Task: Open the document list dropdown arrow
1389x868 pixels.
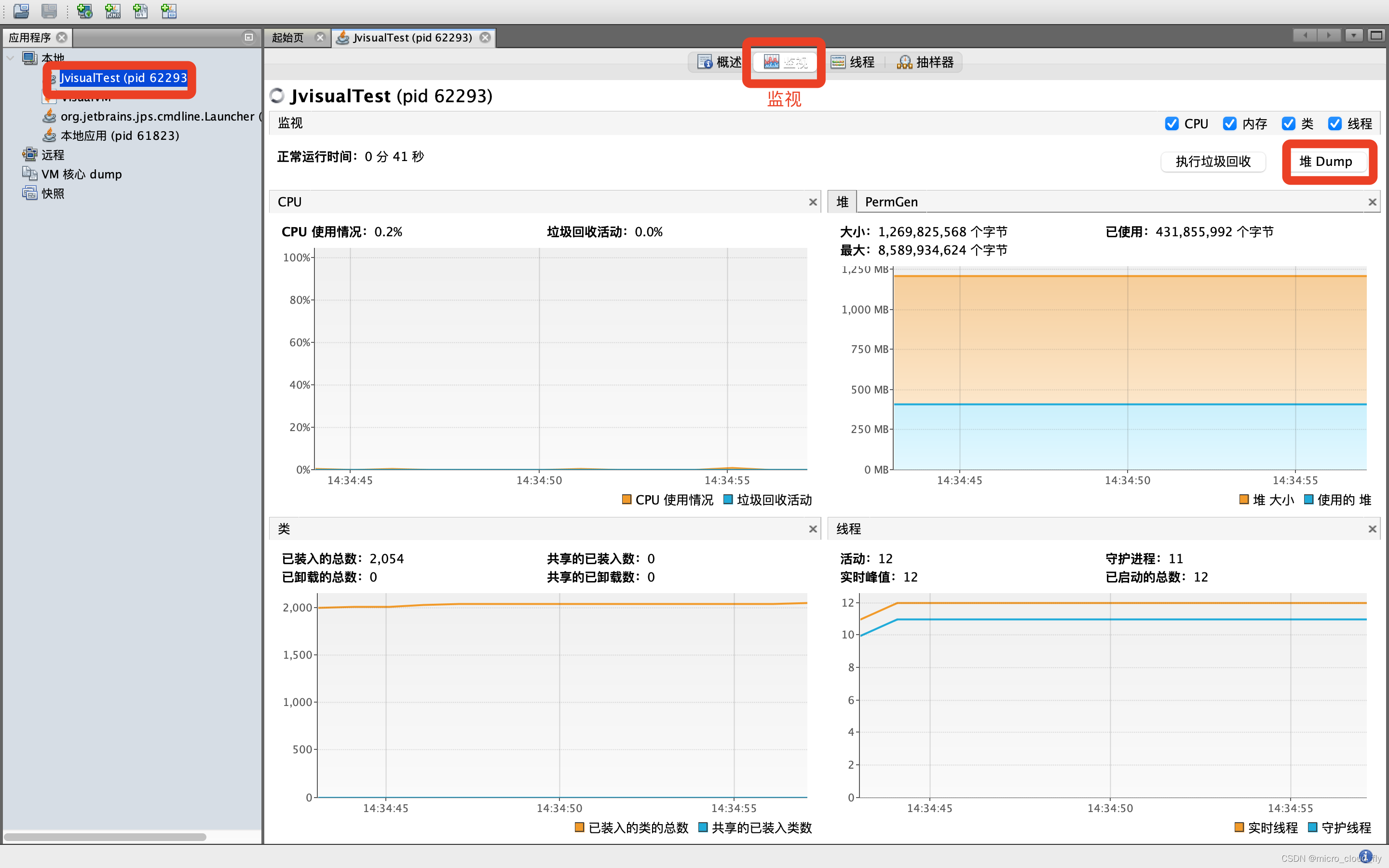Action: tap(1353, 36)
